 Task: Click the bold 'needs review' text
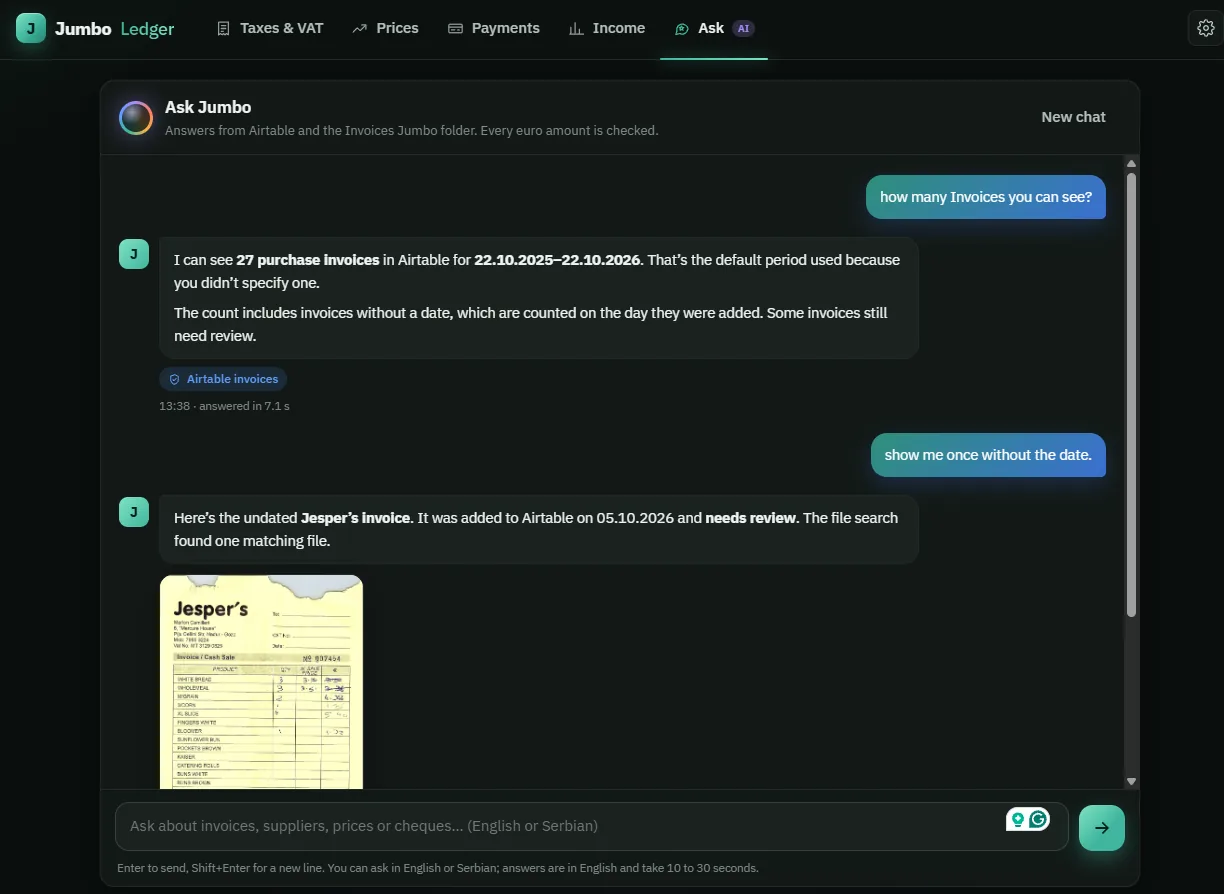(x=751, y=518)
